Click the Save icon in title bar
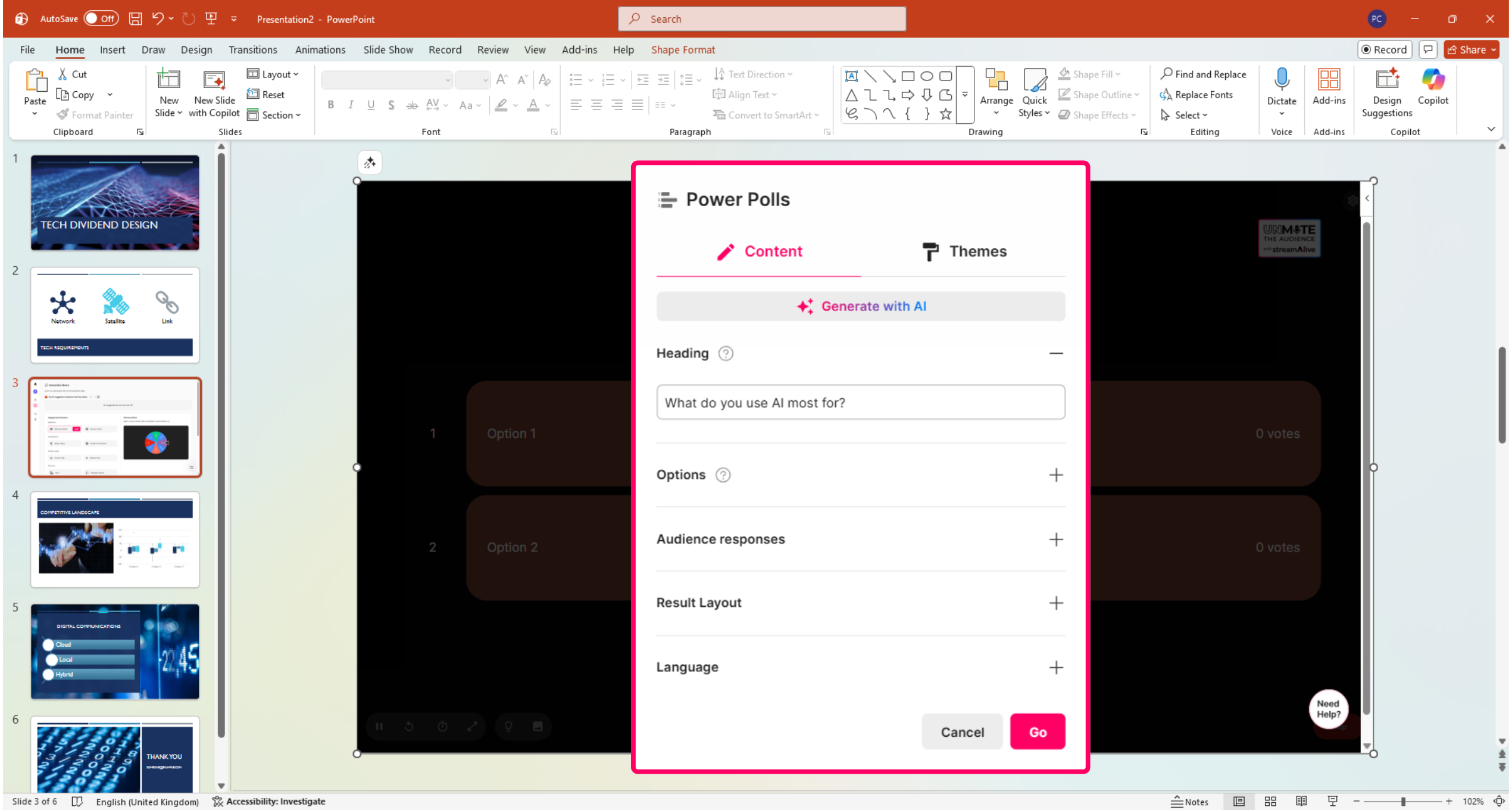 136,18
